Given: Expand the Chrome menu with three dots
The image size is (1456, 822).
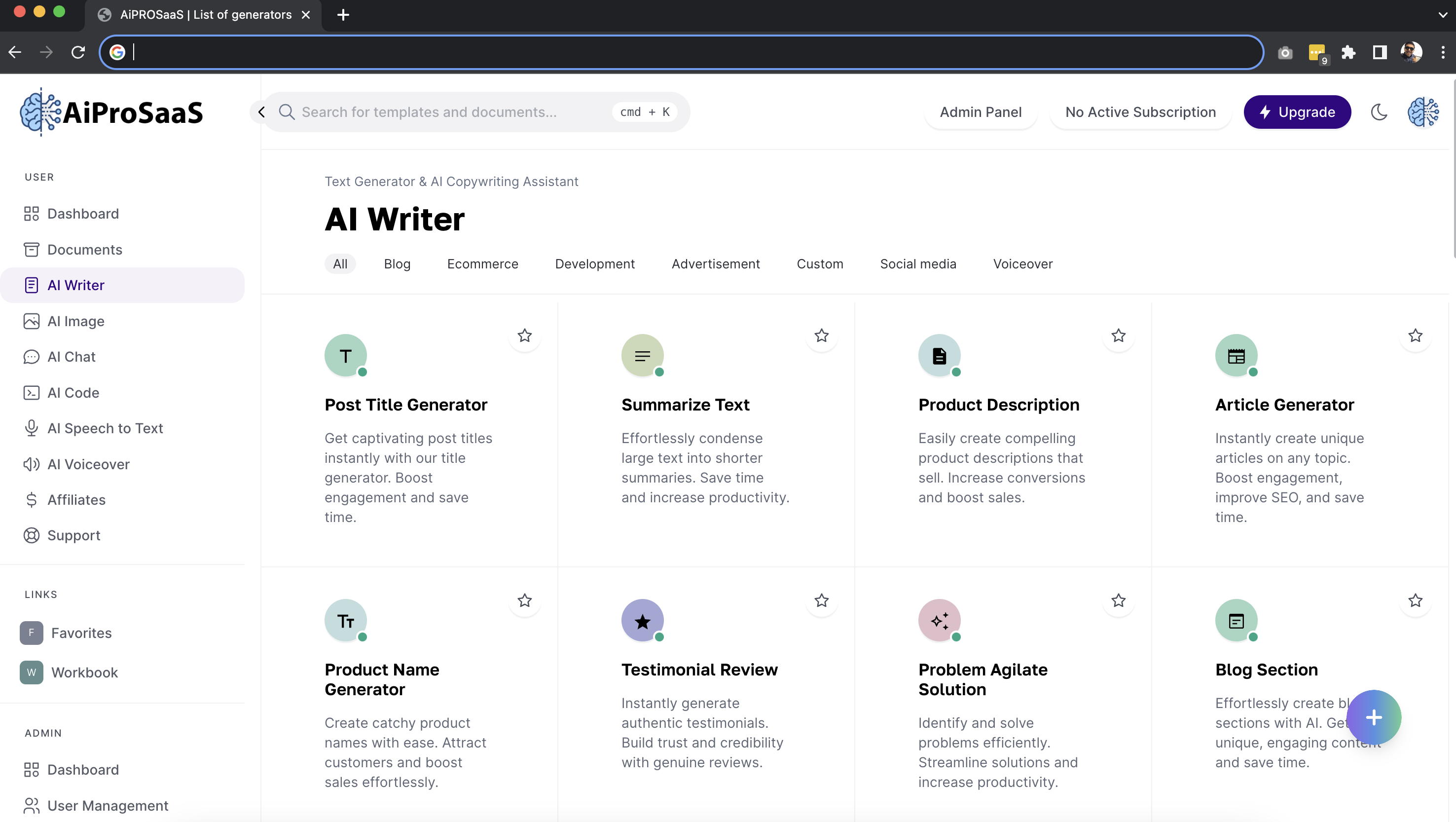Looking at the screenshot, I should 1443,52.
